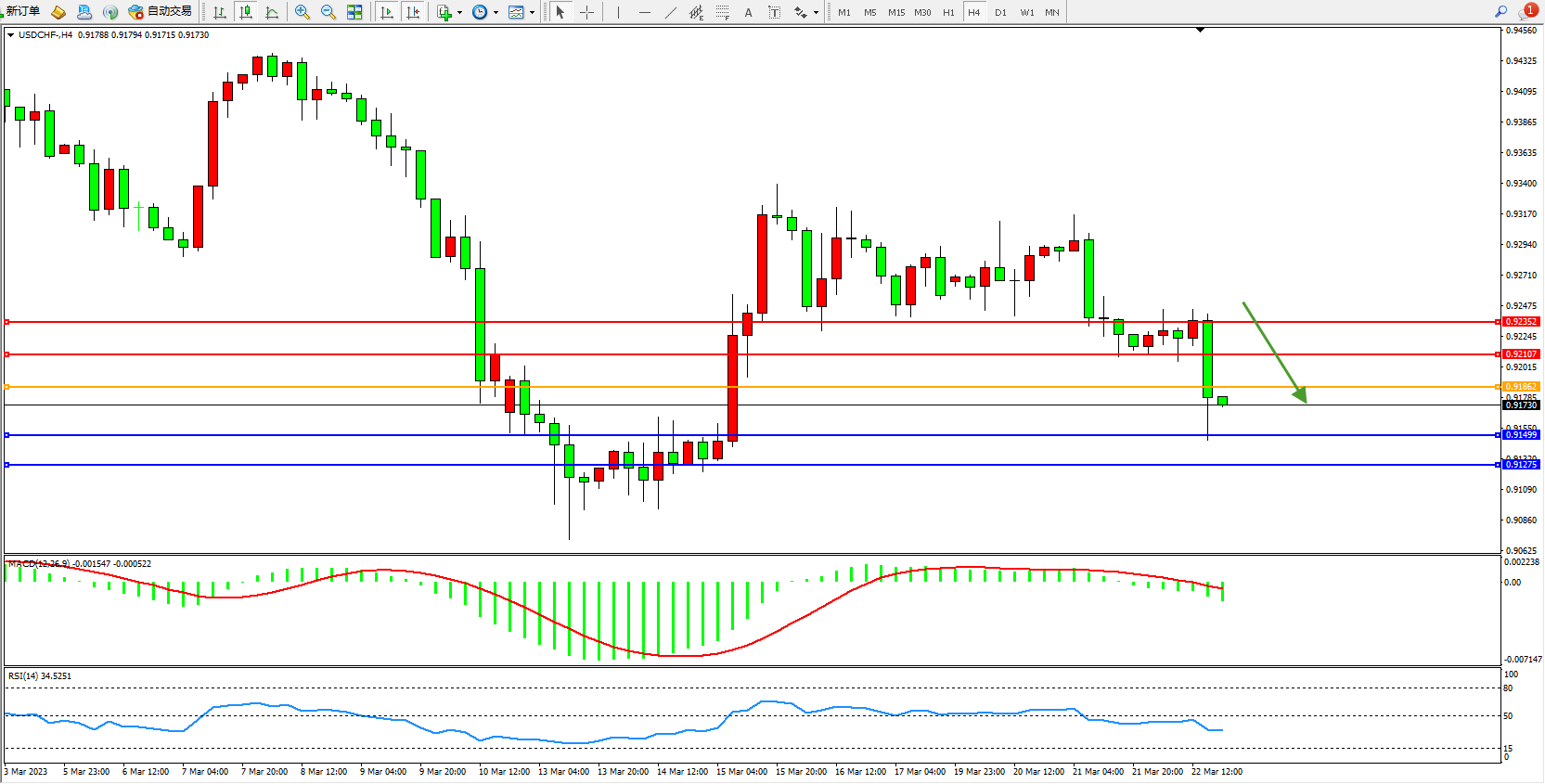The height and width of the screenshot is (784, 1545).
Task: Expand the chart templates dropdown arrow
Action: 532,12
